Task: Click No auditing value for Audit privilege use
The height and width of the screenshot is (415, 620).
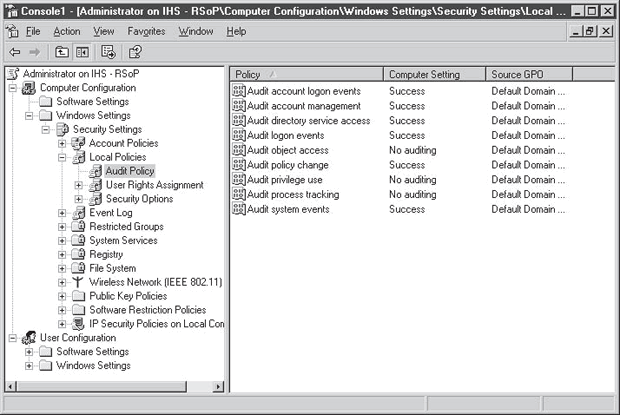Action: pyautogui.click(x=413, y=180)
